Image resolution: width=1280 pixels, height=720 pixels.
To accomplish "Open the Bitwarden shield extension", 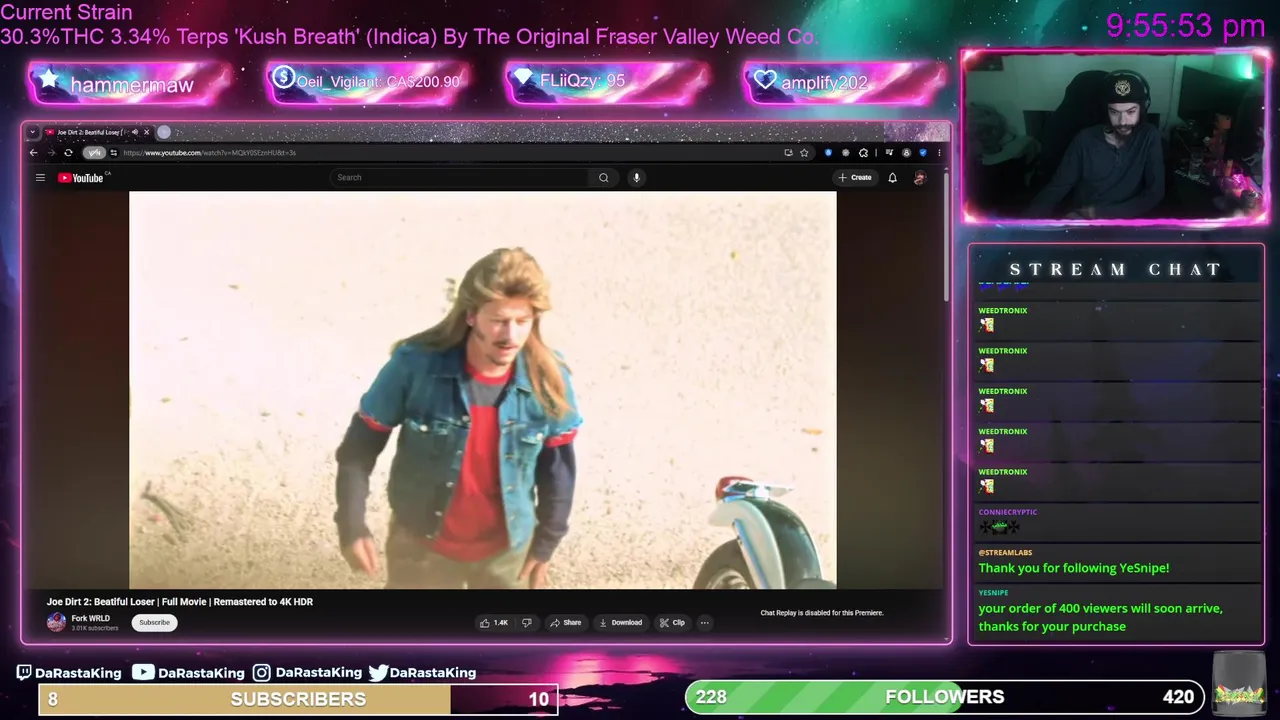I will pos(828,153).
